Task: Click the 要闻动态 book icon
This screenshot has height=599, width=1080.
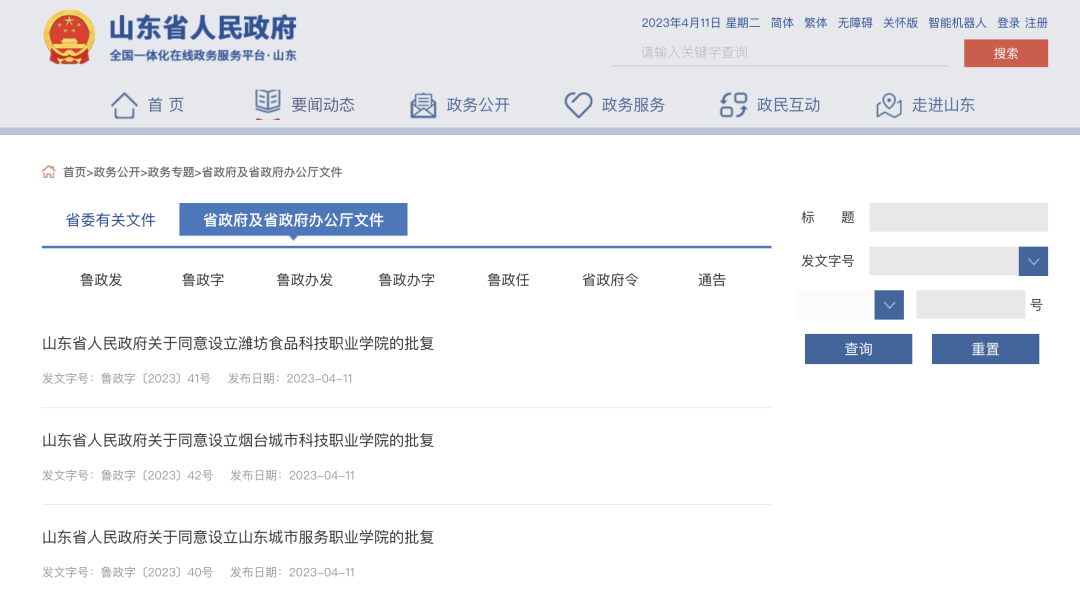Action: click(x=265, y=103)
